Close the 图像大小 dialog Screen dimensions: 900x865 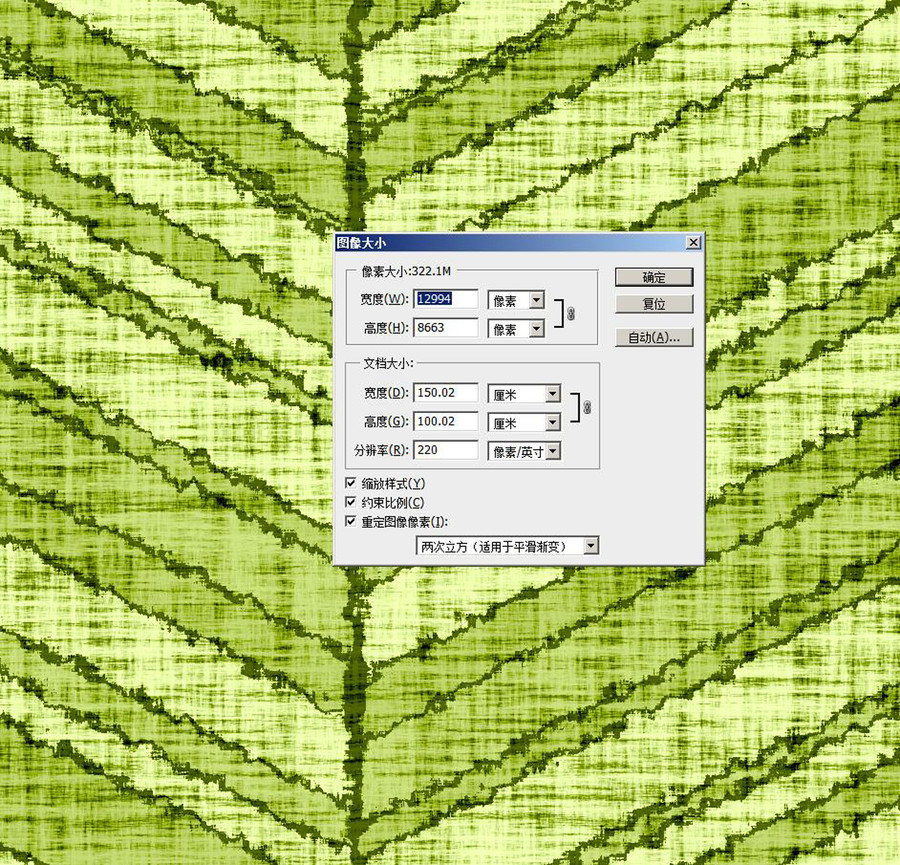point(693,242)
